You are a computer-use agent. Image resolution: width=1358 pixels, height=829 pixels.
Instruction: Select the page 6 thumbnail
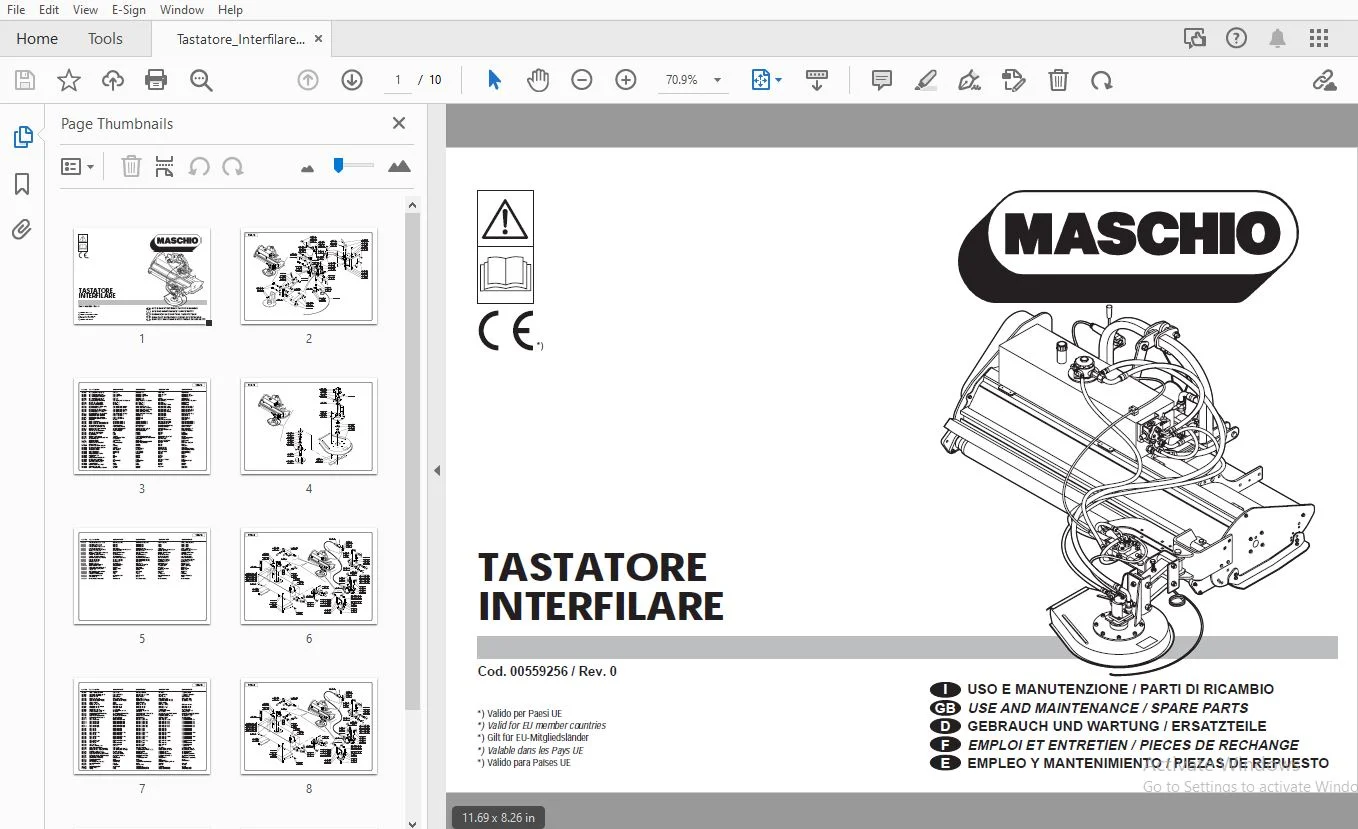click(309, 576)
